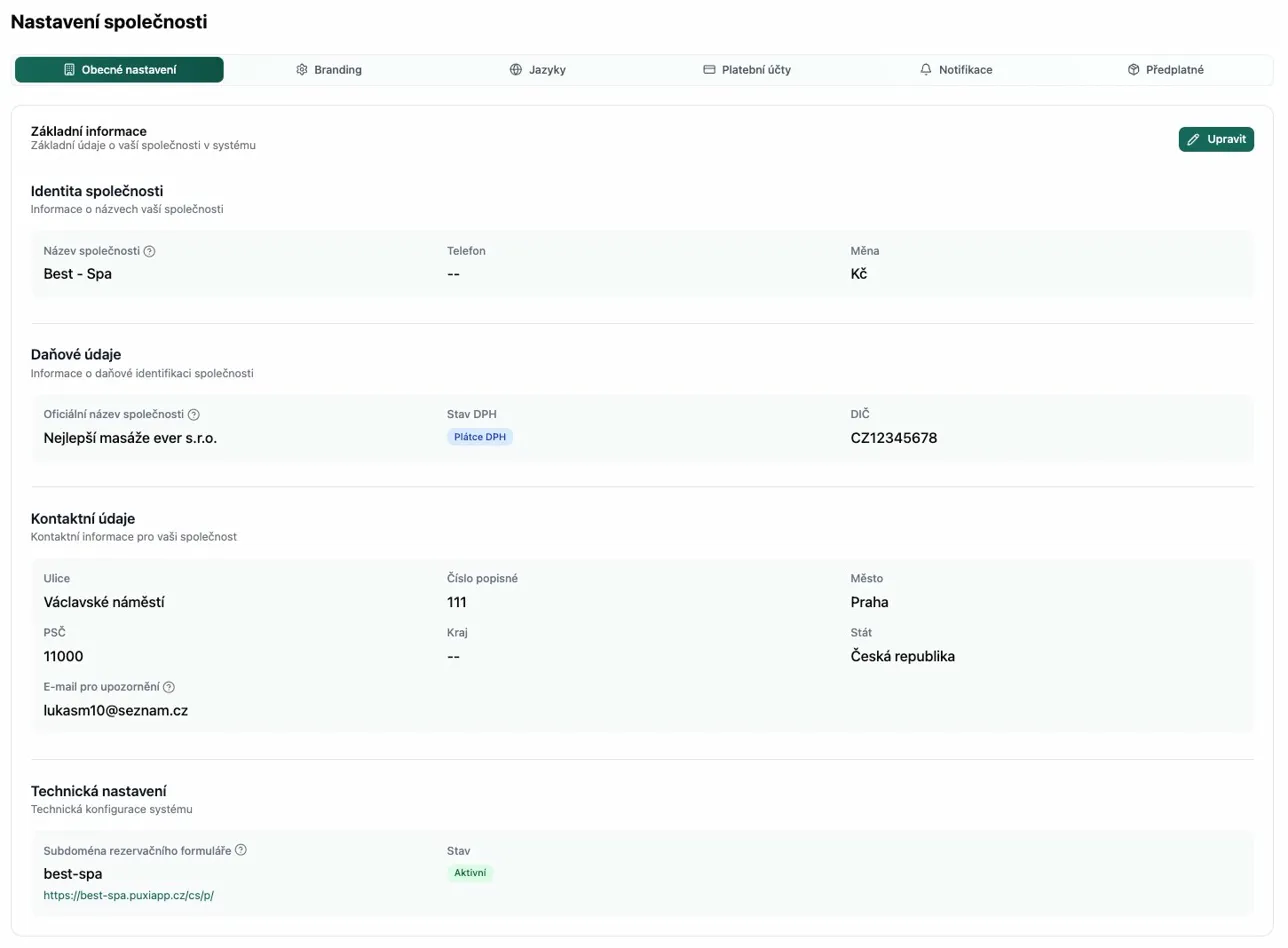
Task: Select the street value Václavské náměstí
Action: tap(104, 602)
